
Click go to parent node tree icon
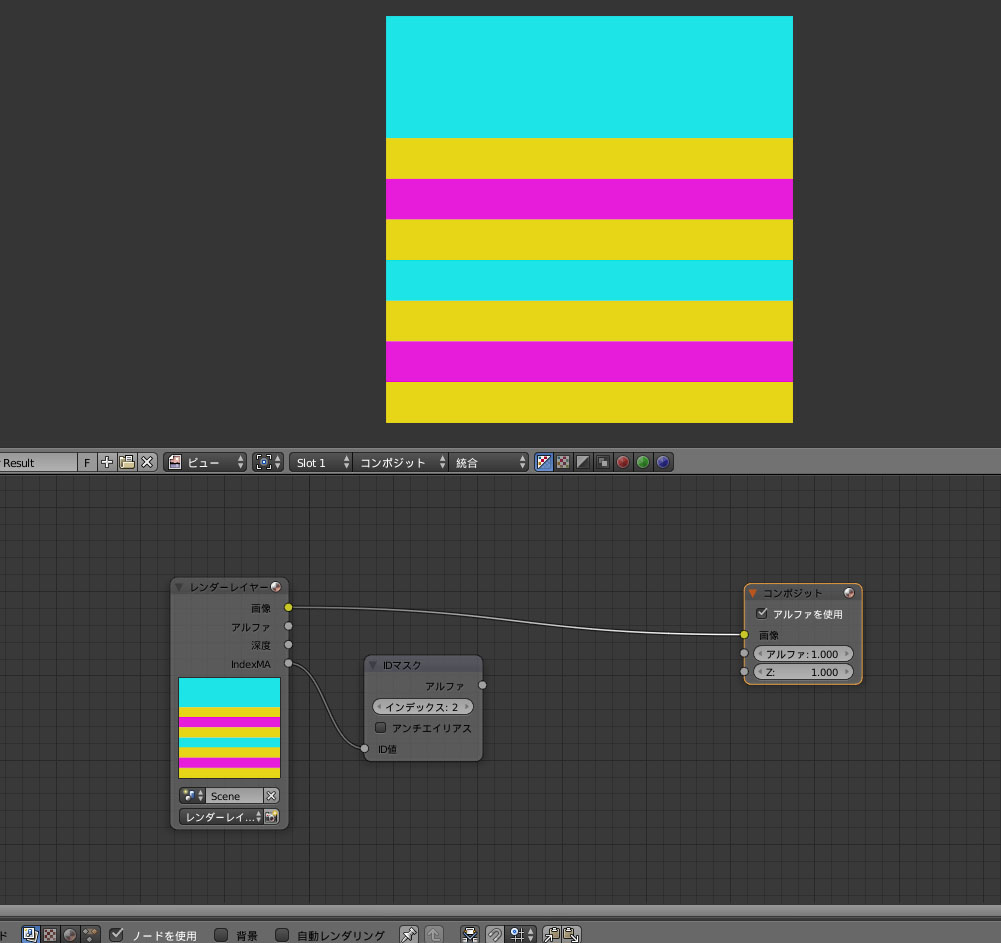434,935
